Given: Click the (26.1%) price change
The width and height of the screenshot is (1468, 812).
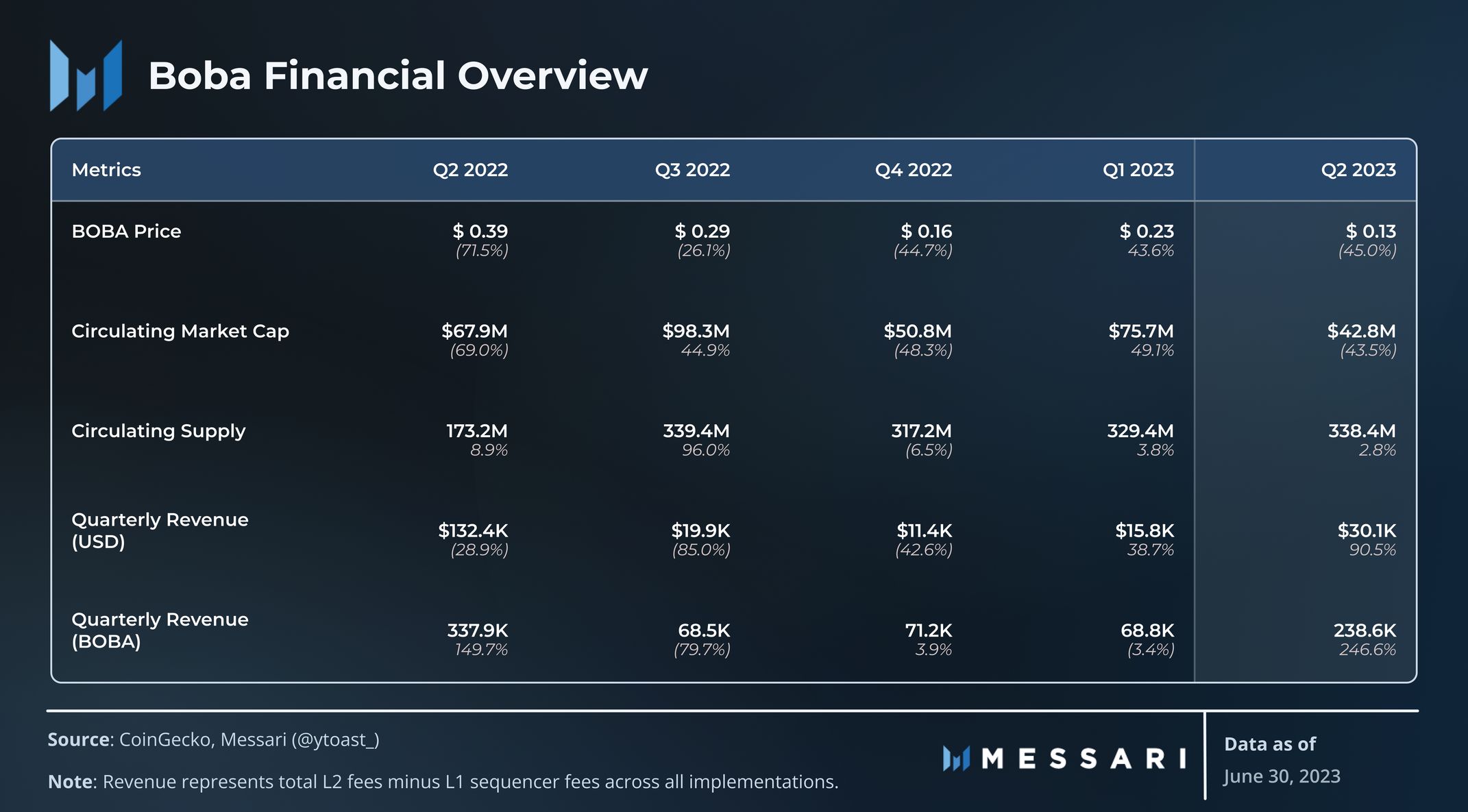Looking at the screenshot, I should coord(704,251).
